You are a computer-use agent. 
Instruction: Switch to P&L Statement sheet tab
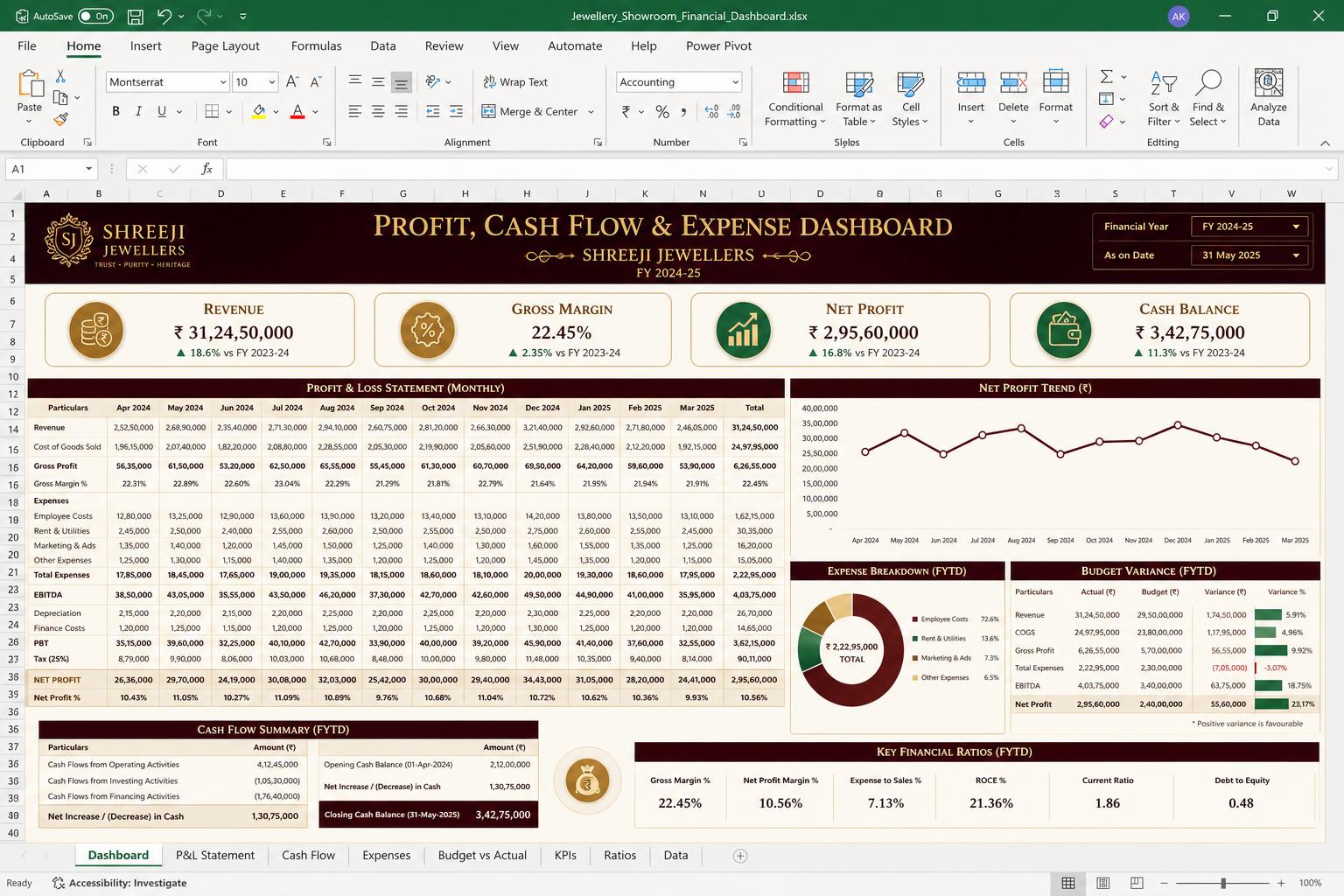[215, 856]
